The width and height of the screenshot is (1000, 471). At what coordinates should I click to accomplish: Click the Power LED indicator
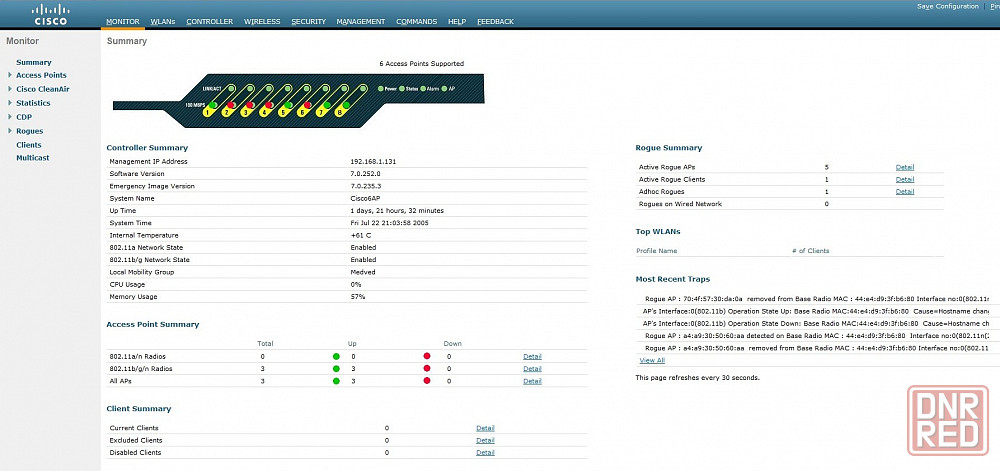coord(381,89)
